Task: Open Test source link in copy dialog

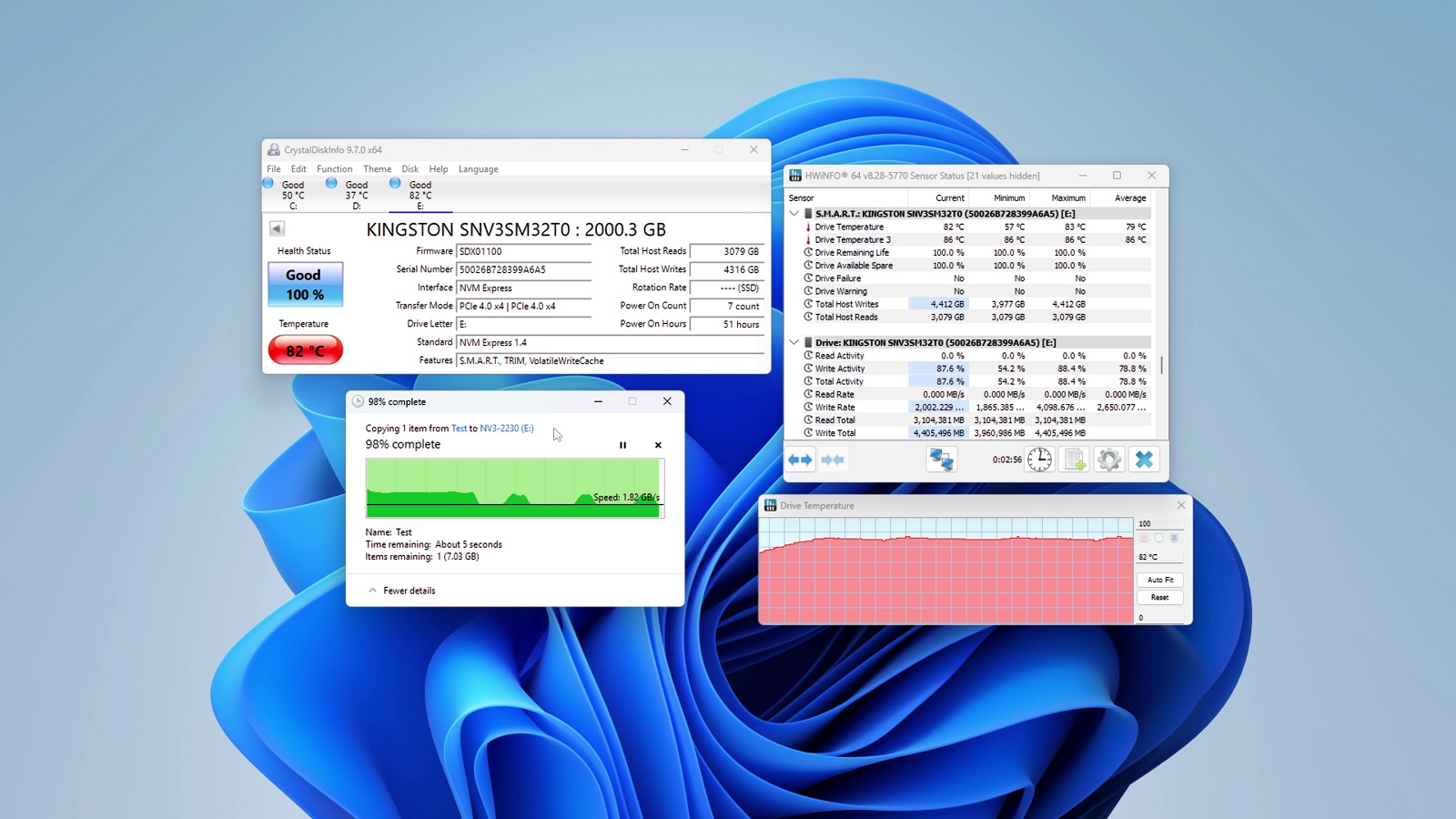Action: pyautogui.click(x=460, y=429)
